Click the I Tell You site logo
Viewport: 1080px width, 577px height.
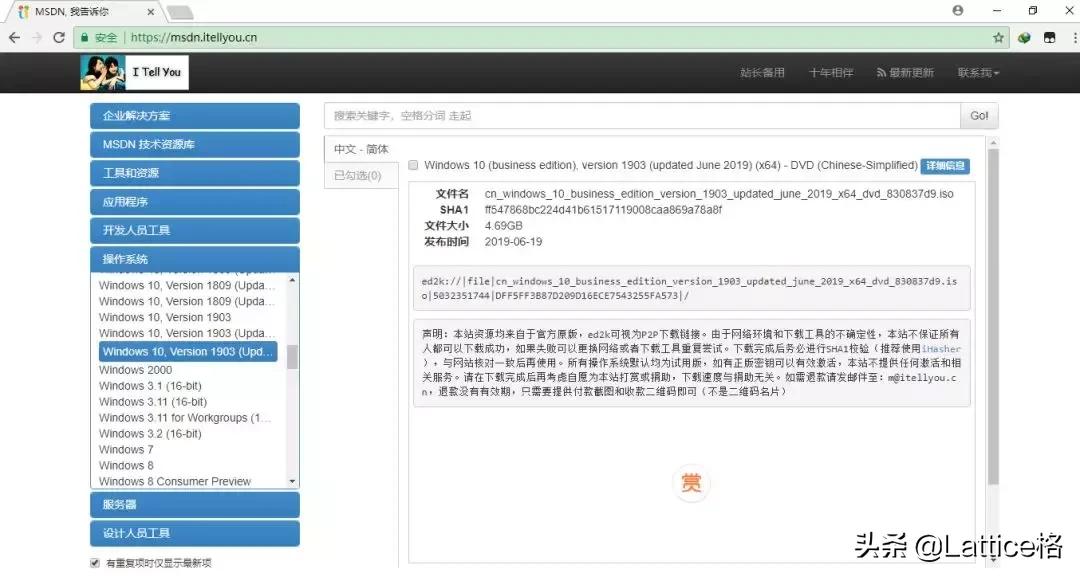point(135,72)
